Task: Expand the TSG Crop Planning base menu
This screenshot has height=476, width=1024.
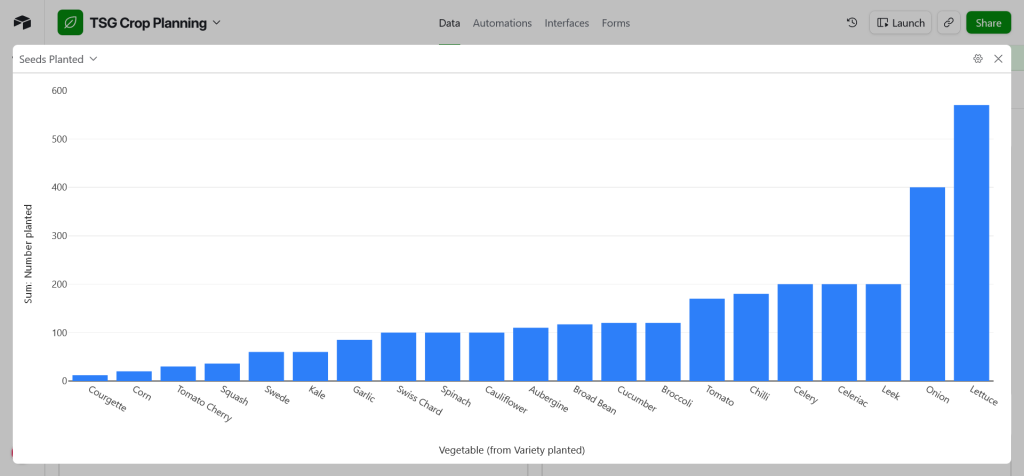Action: click(x=217, y=22)
